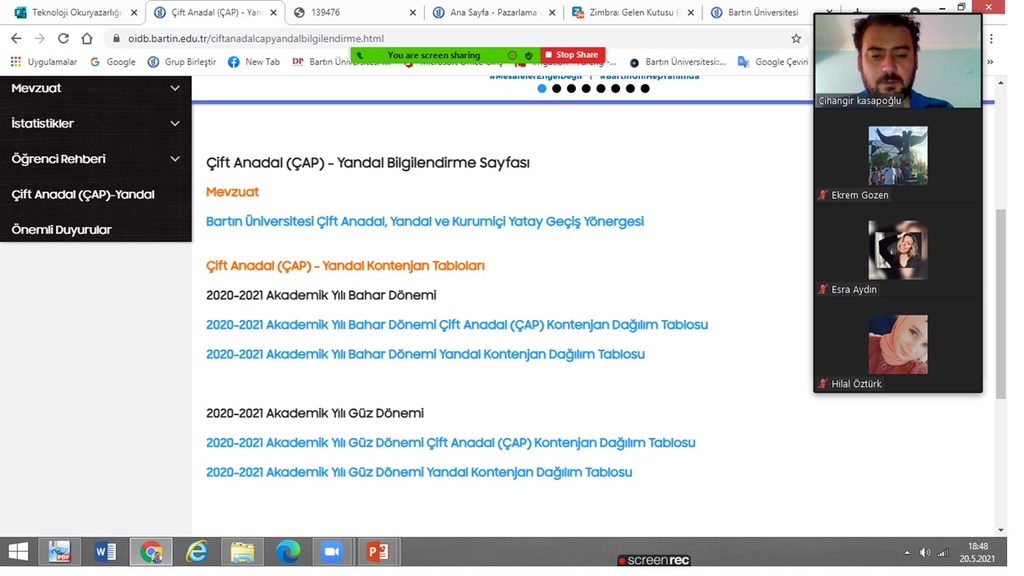
Task: Select the first blue carousel dot
Action: (542, 88)
